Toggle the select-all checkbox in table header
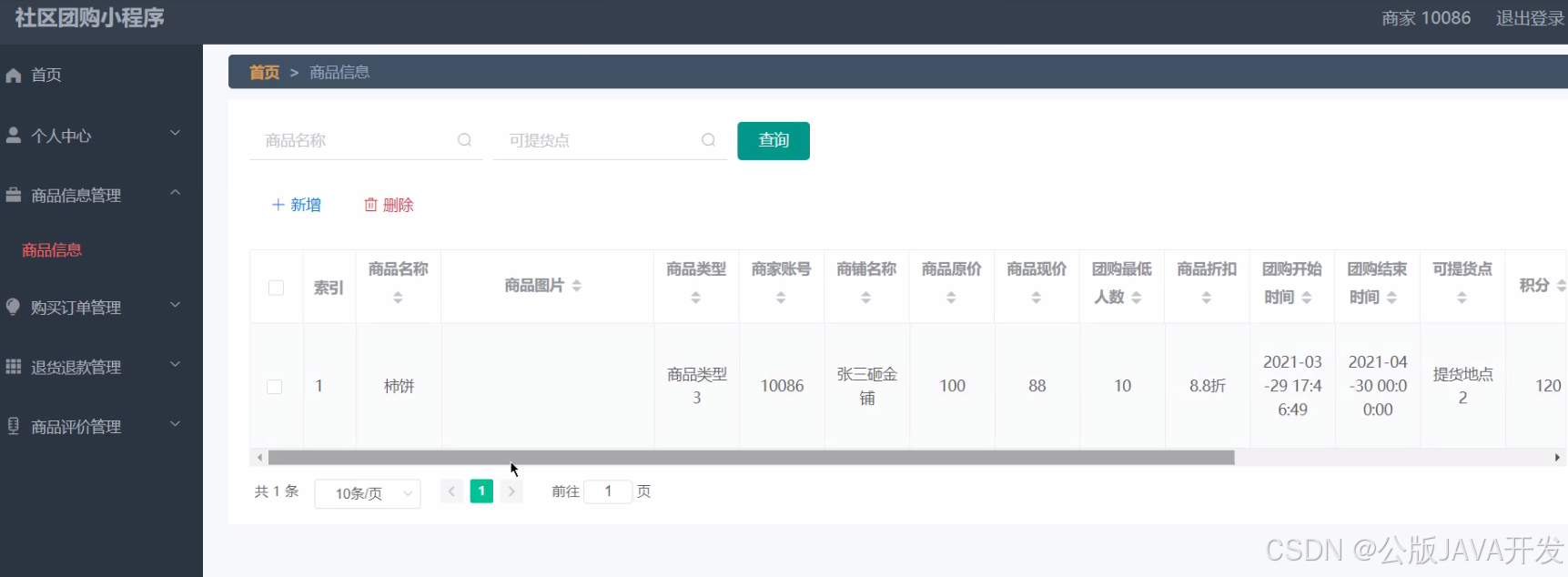 tap(276, 288)
